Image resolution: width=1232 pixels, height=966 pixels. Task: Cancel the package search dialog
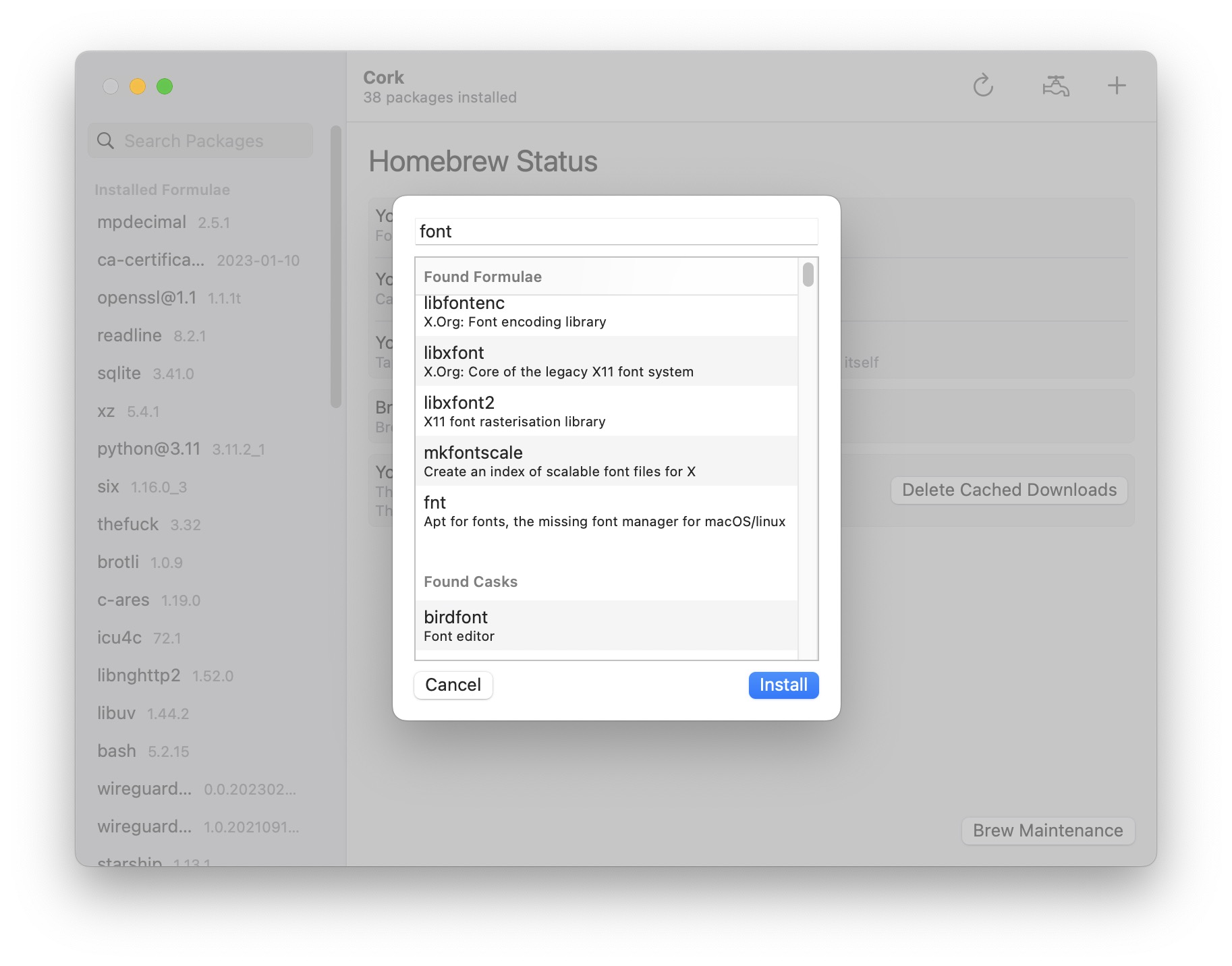point(453,685)
